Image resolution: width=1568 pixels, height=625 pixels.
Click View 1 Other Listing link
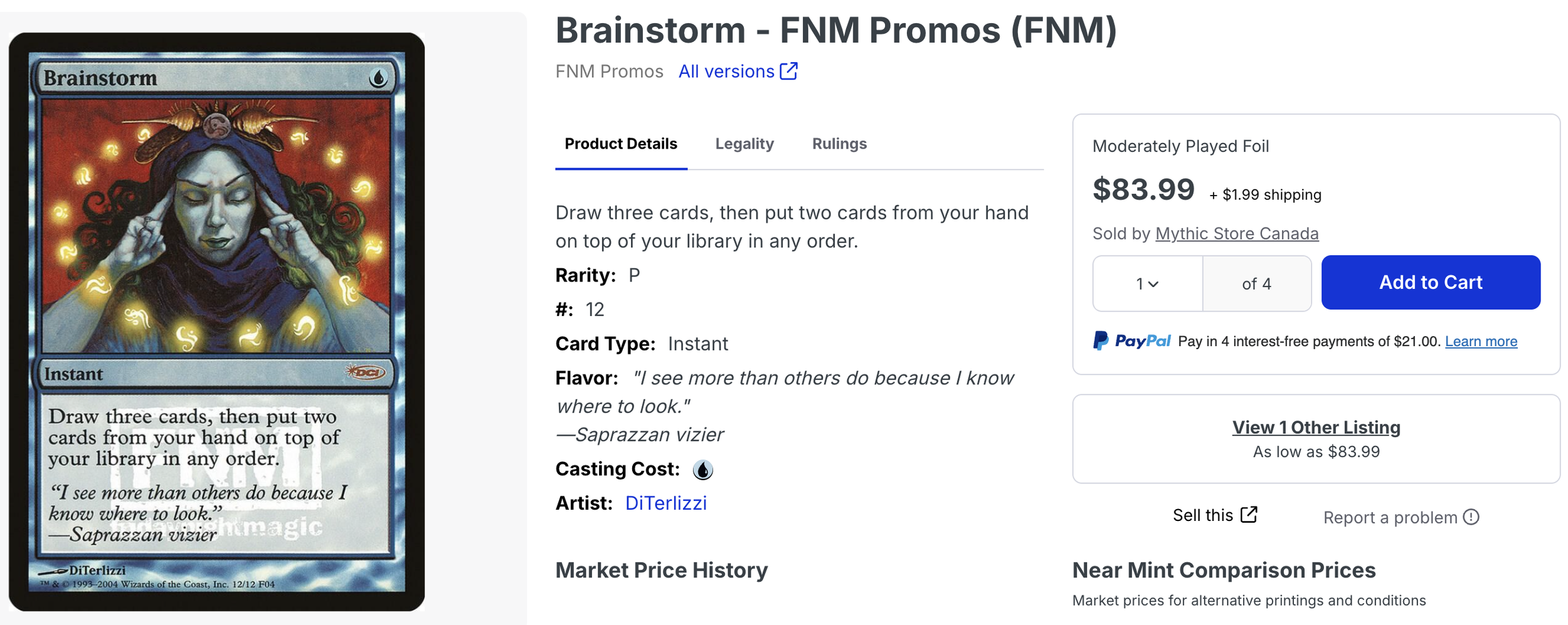(1316, 428)
